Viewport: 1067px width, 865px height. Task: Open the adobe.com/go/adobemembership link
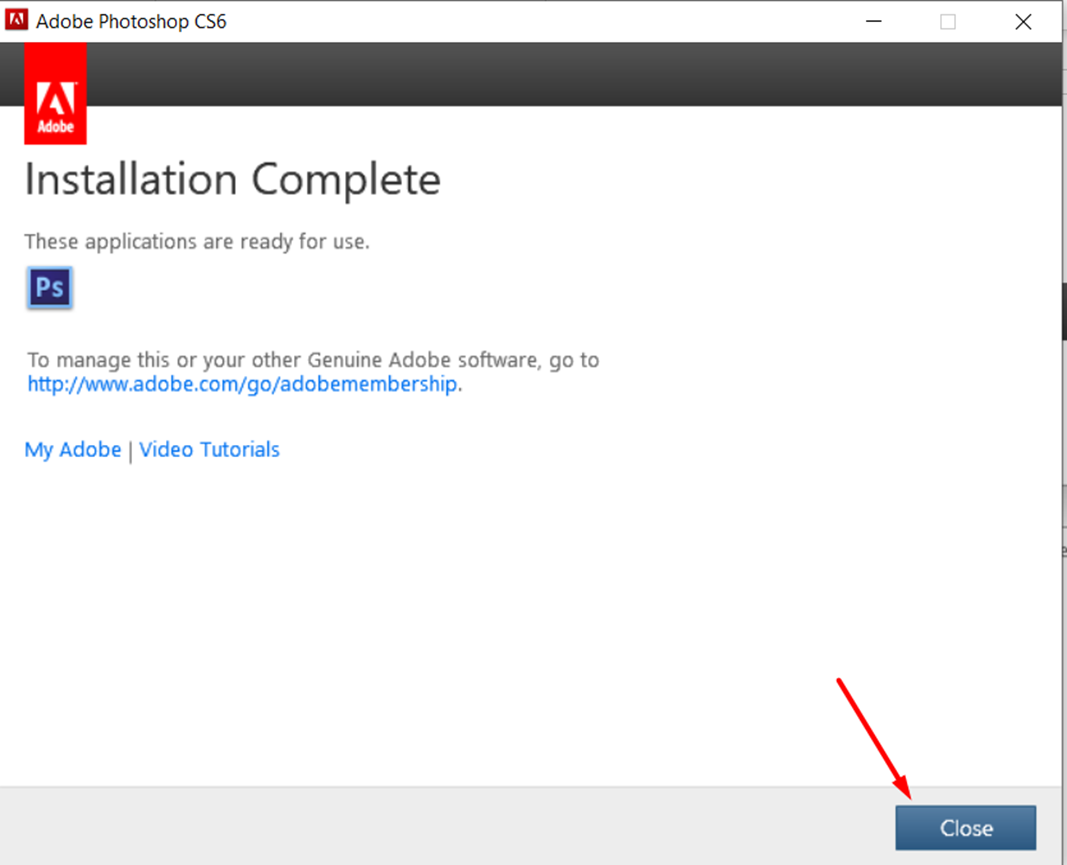pyautogui.click(x=242, y=384)
